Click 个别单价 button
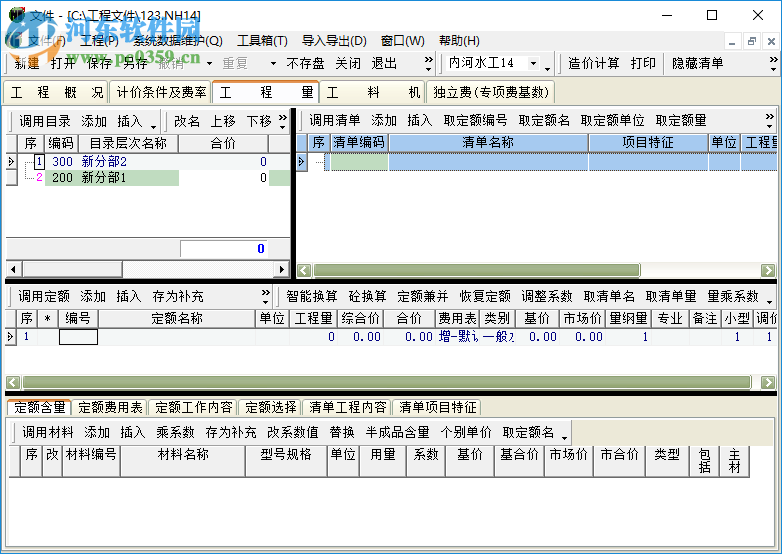Screen dimensions: 782x554 (466, 432)
